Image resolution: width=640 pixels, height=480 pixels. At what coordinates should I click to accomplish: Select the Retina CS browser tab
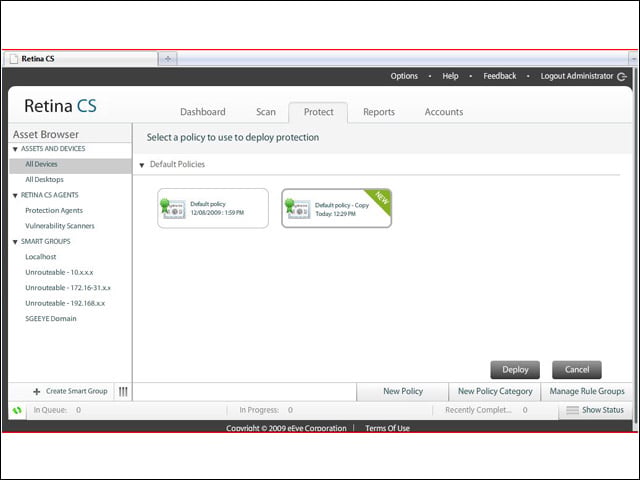coord(81,59)
